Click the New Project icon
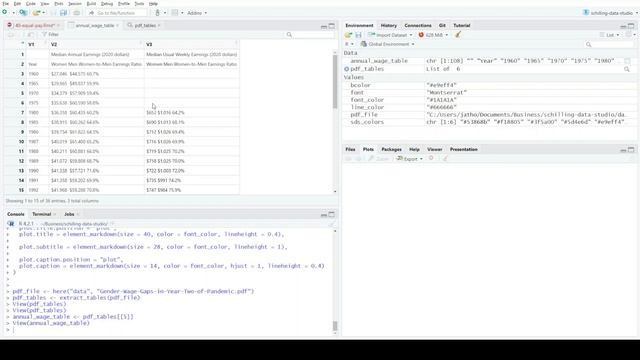Viewport: 640px width, 360px height. [x=23, y=13]
